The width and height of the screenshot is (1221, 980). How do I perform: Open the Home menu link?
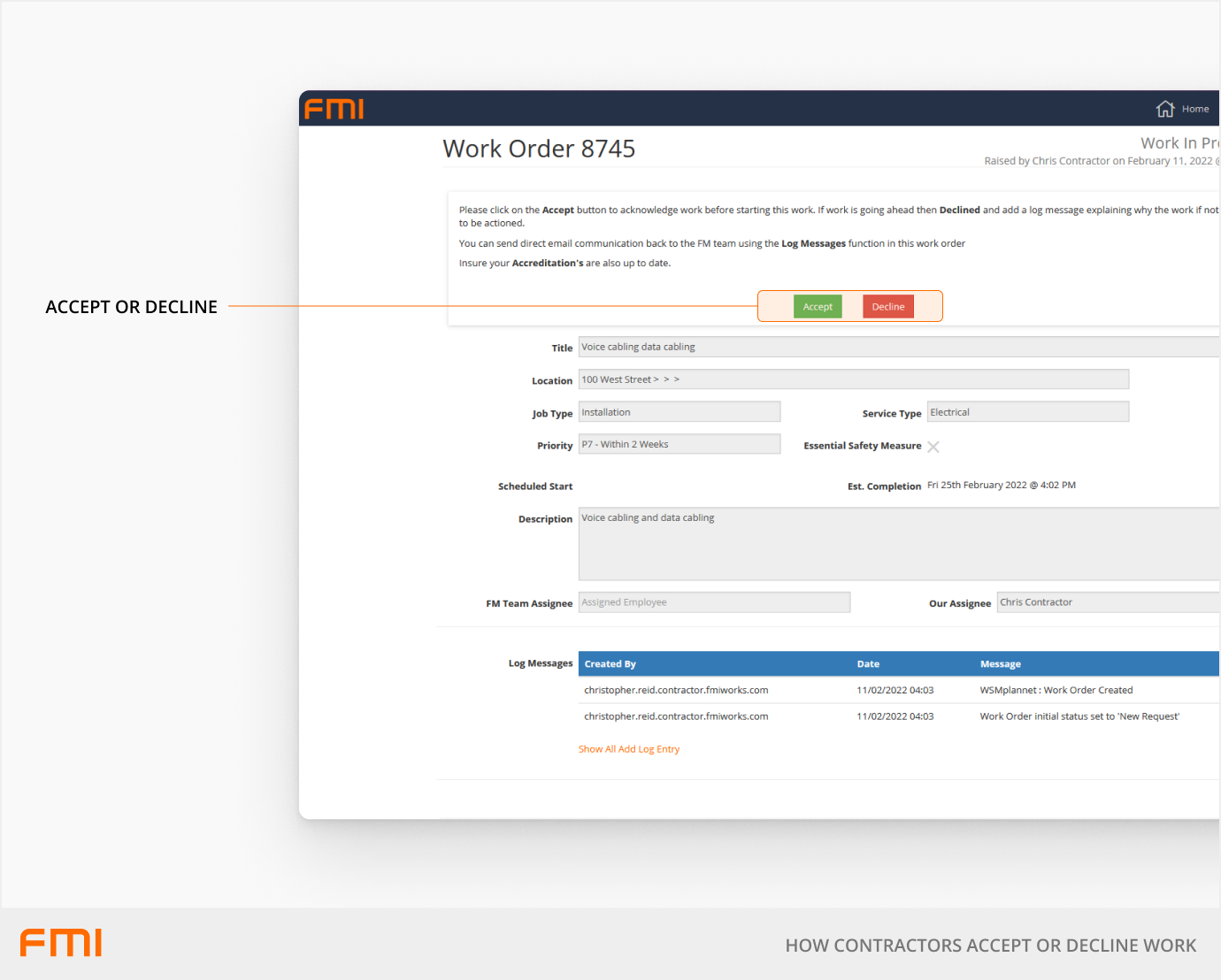(x=1194, y=109)
